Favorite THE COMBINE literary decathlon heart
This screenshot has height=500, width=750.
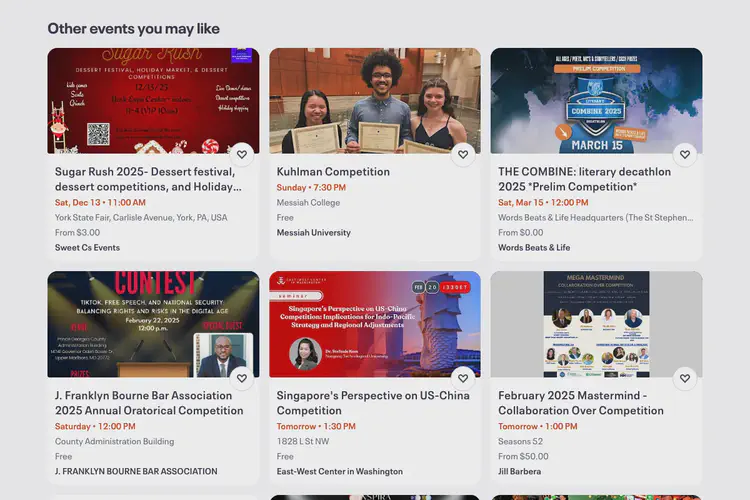tap(685, 155)
